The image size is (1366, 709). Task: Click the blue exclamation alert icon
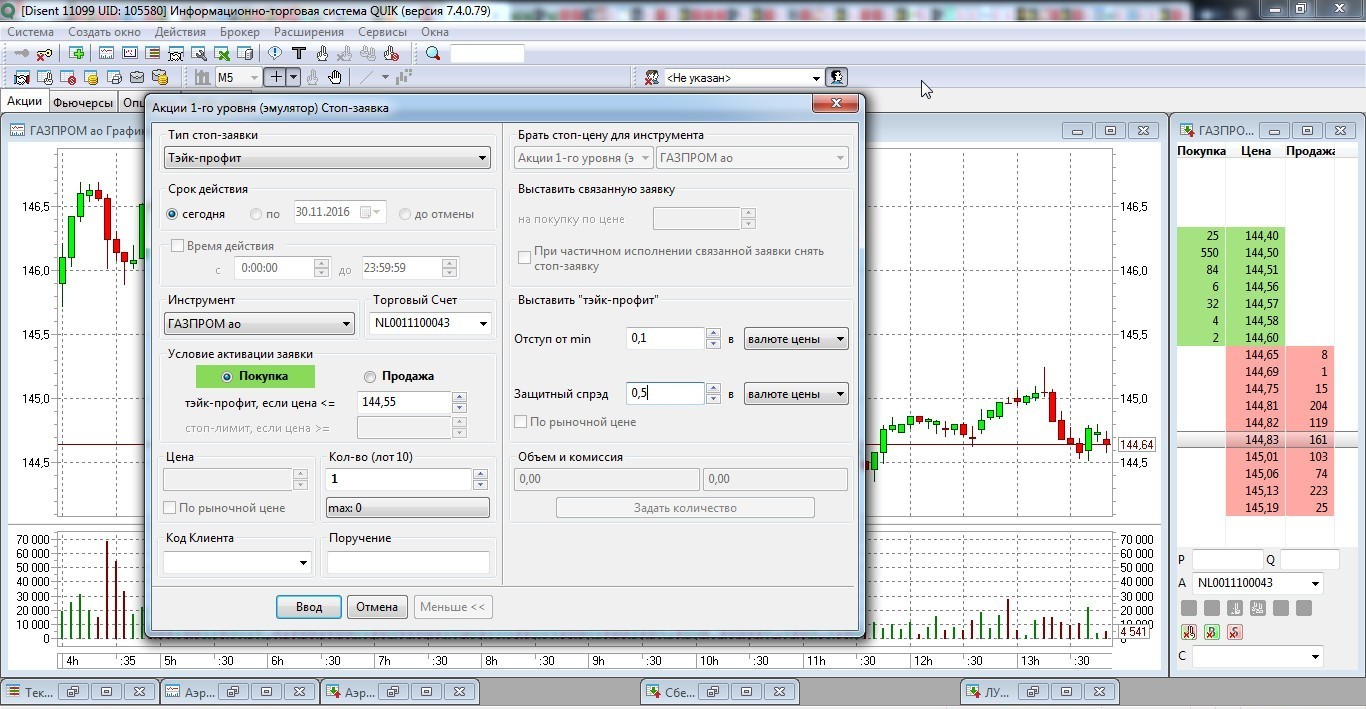coord(275,54)
